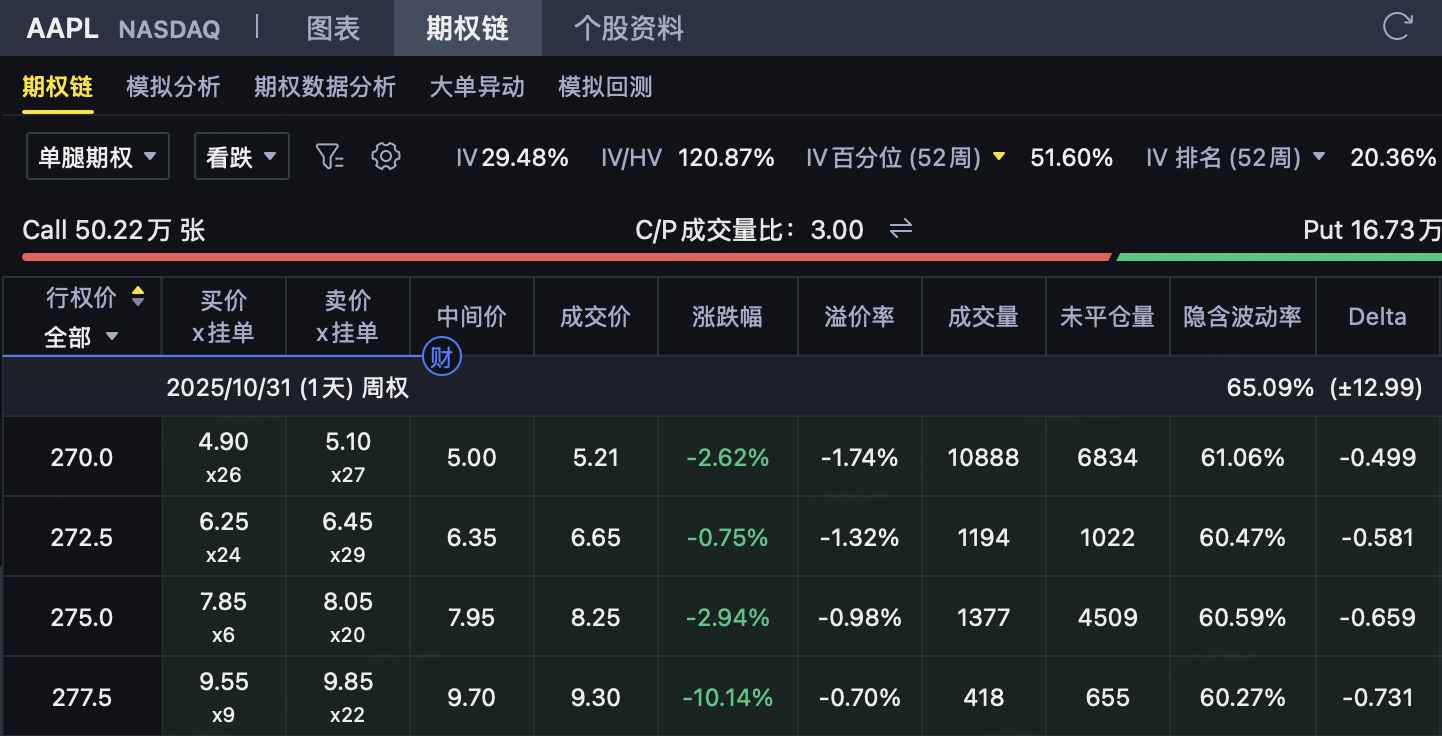Click the refresh icon at top right
This screenshot has width=1442, height=736.
pos(1397,27)
